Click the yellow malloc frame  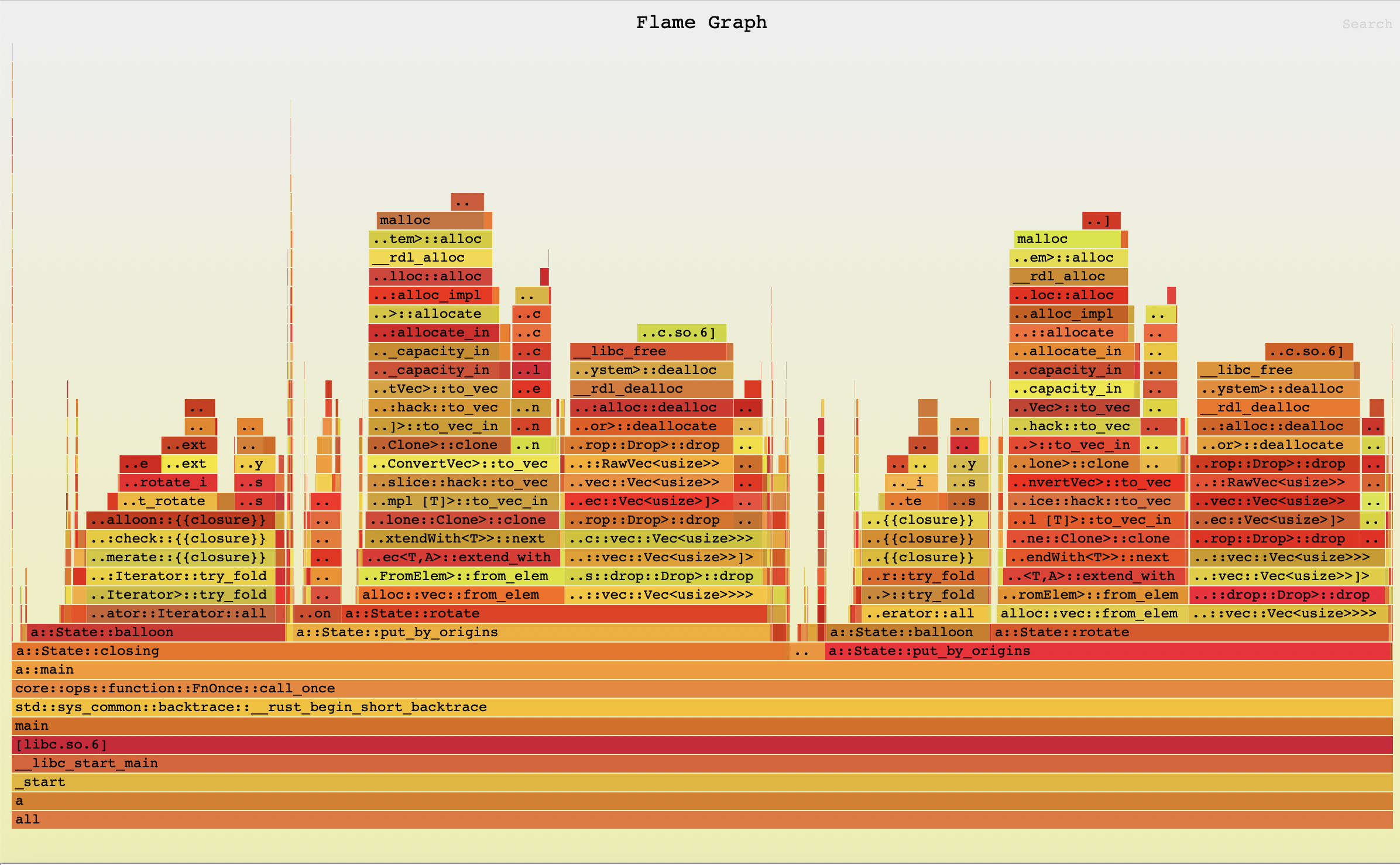click(1066, 239)
